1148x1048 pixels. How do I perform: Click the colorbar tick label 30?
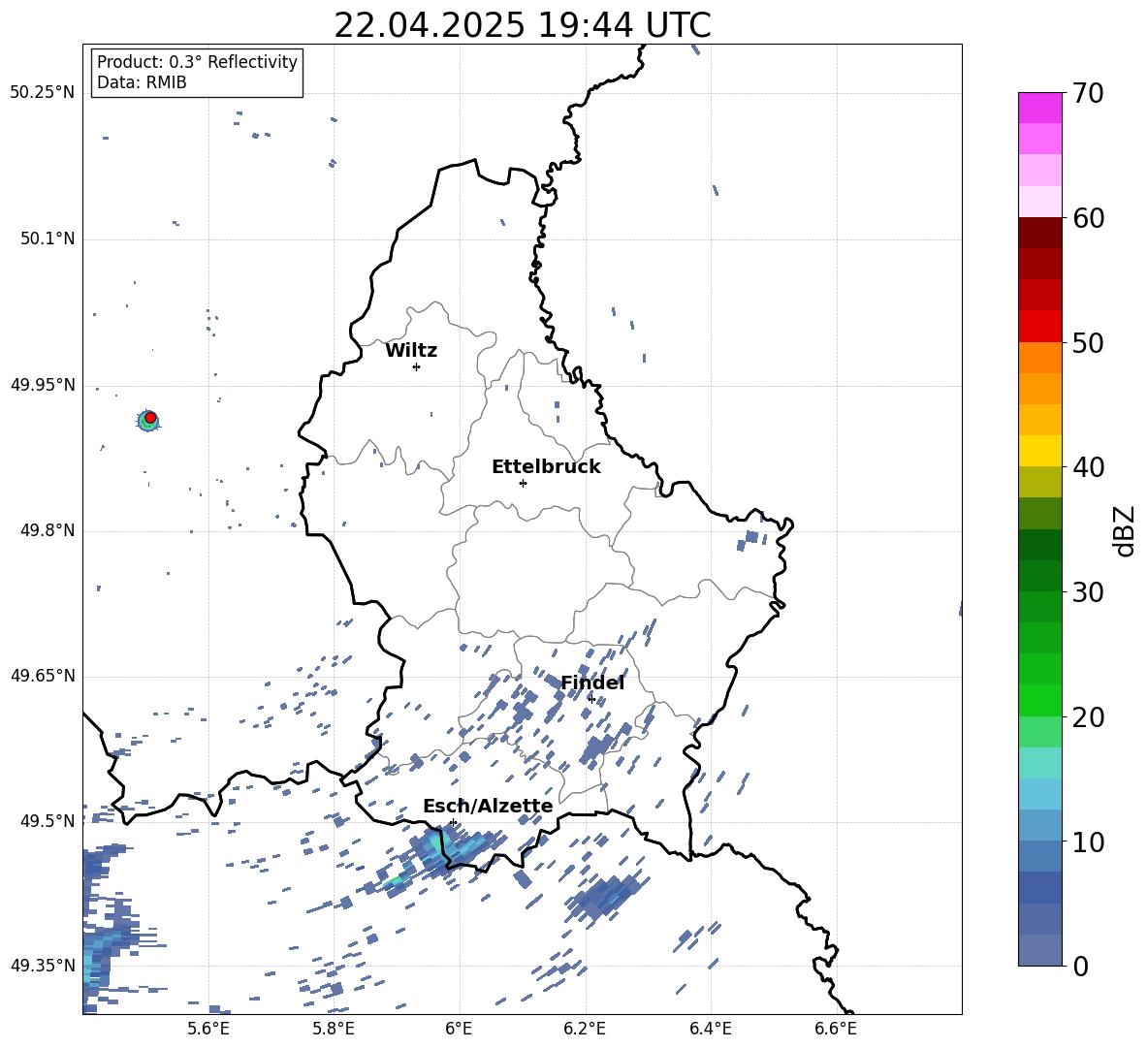[x=1088, y=592]
